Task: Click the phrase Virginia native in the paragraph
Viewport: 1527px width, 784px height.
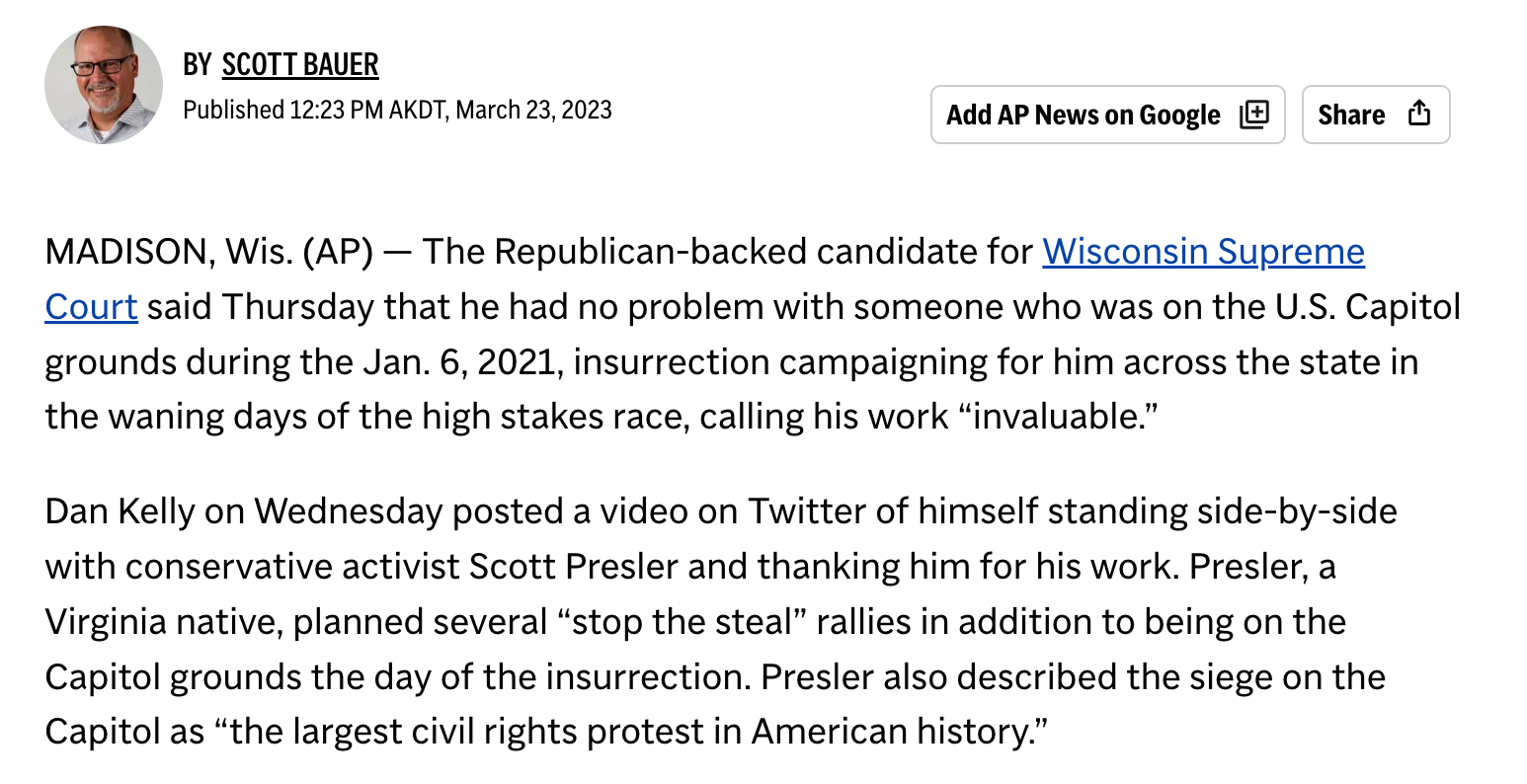Action: [164, 622]
